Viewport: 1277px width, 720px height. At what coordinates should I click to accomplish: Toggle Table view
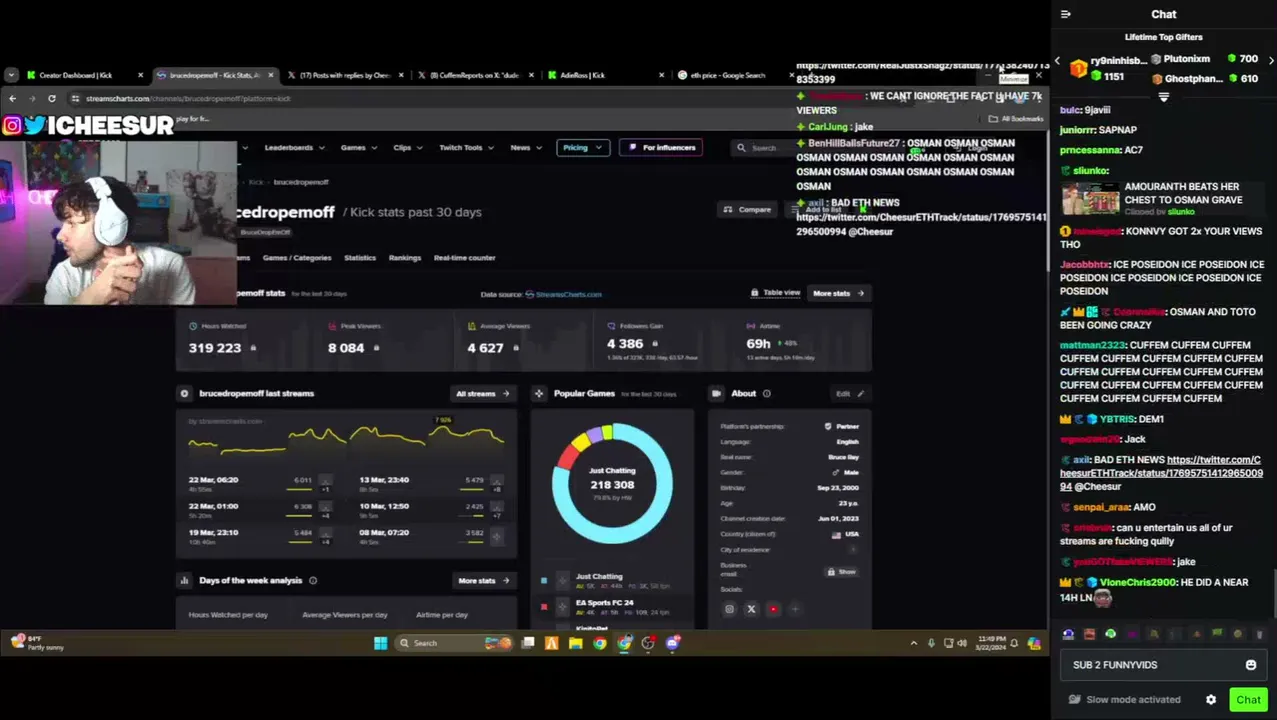(775, 293)
